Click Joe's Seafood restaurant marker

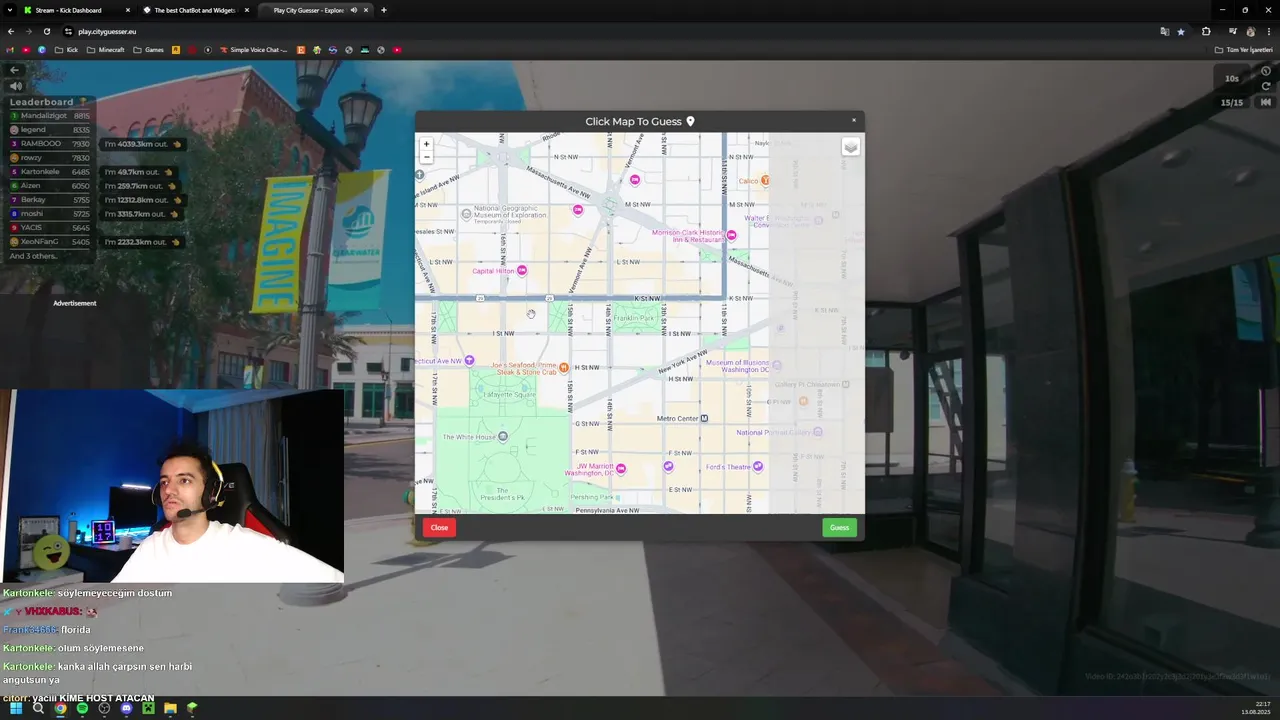tap(564, 368)
